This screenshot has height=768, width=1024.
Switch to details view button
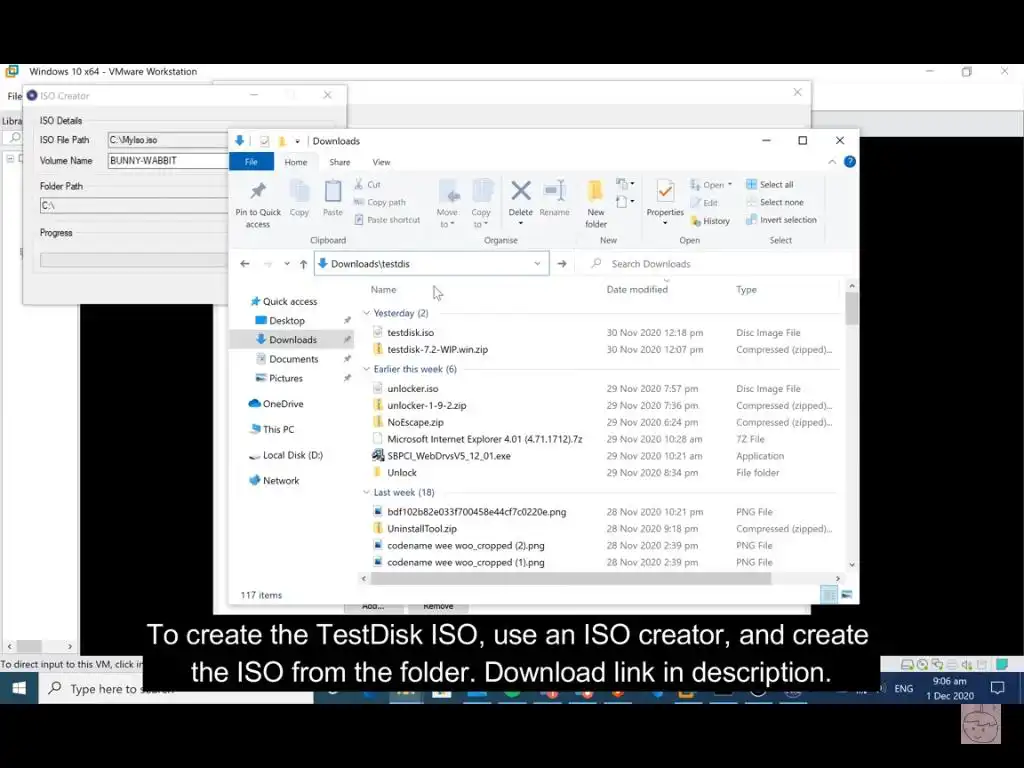pyautogui.click(x=829, y=594)
